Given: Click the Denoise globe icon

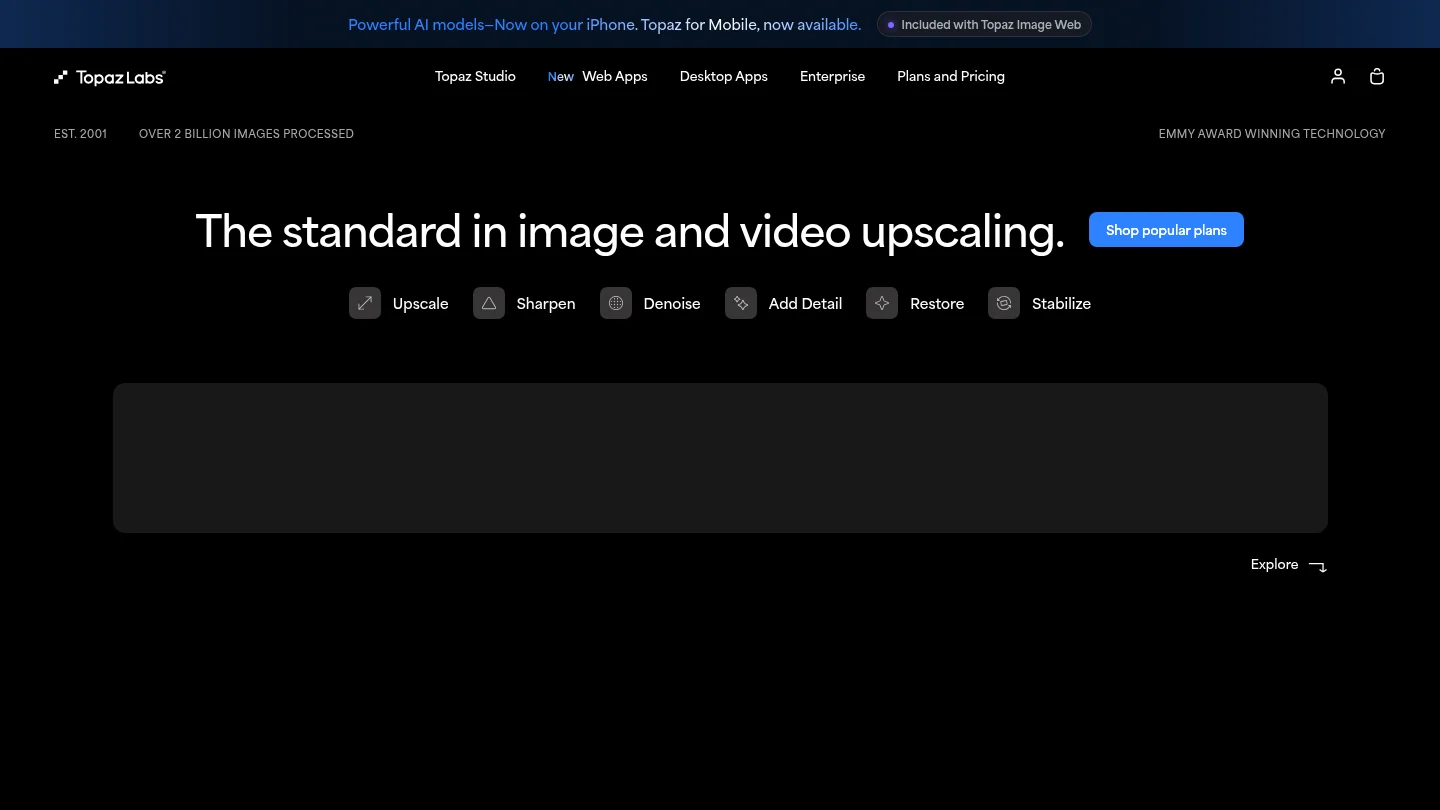Looking at the screenshot, I should tap(616, 303).
